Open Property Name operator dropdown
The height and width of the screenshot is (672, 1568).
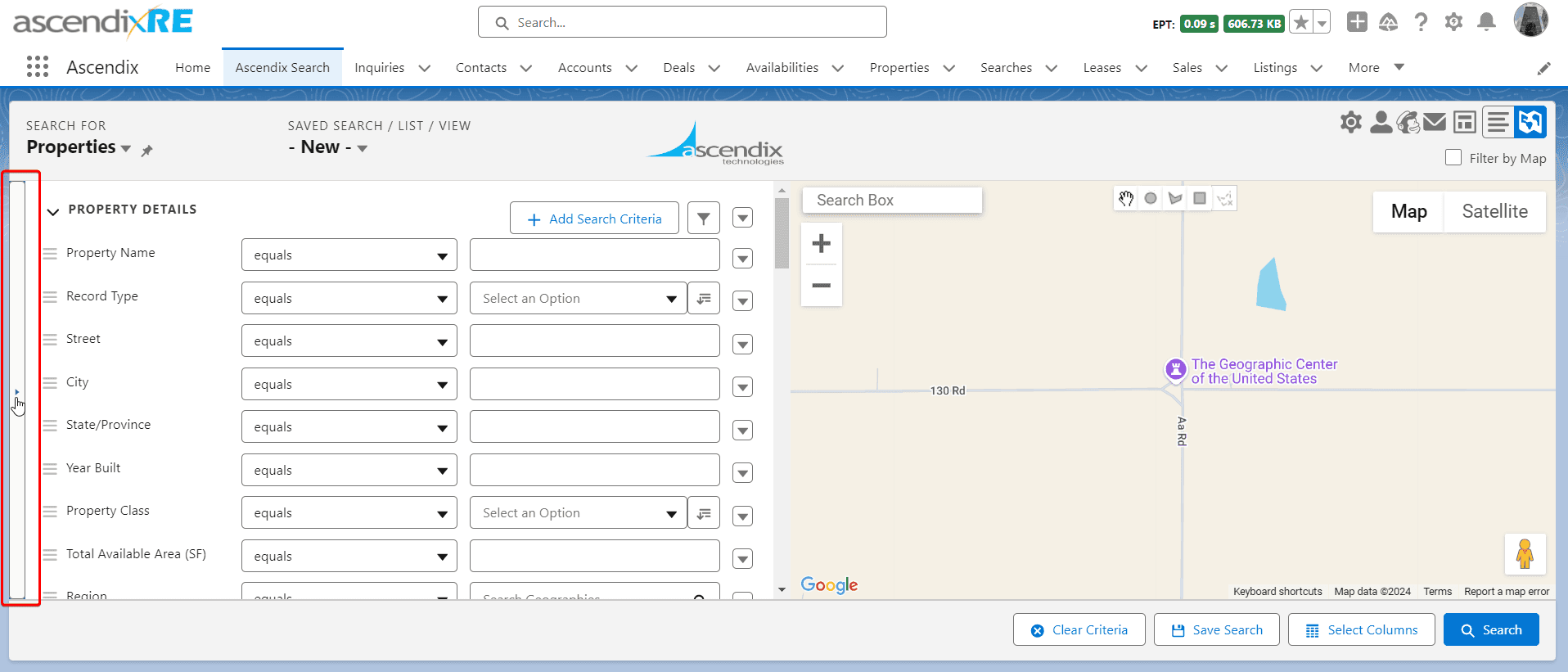tap(349, 255)
